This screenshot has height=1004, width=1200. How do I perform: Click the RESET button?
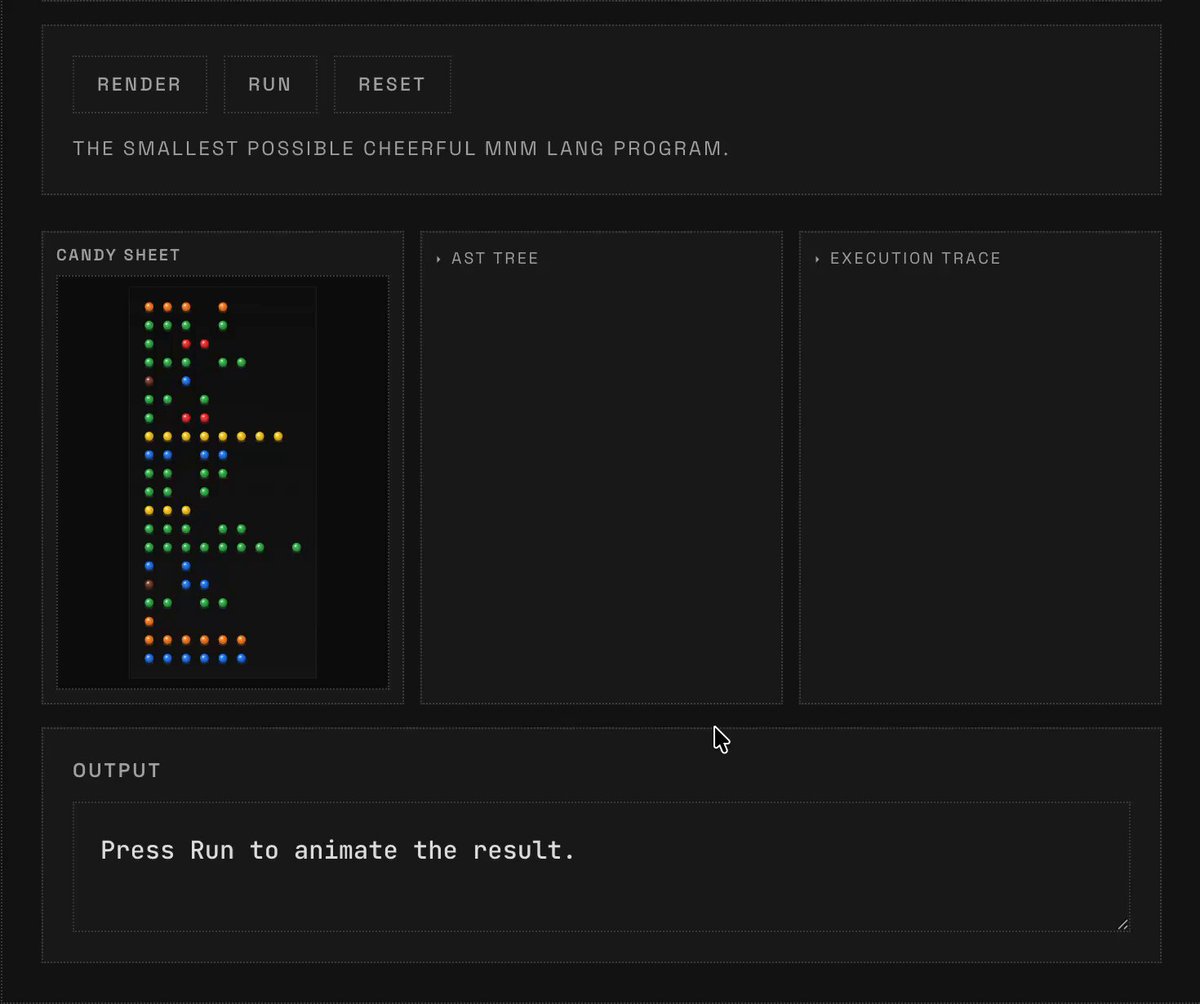point(392,84)
